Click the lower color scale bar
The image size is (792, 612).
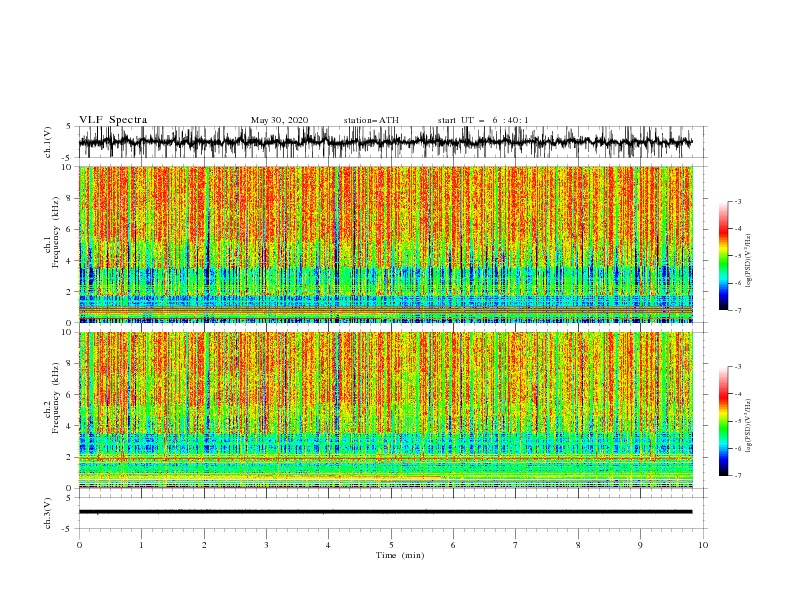point(723,421)
